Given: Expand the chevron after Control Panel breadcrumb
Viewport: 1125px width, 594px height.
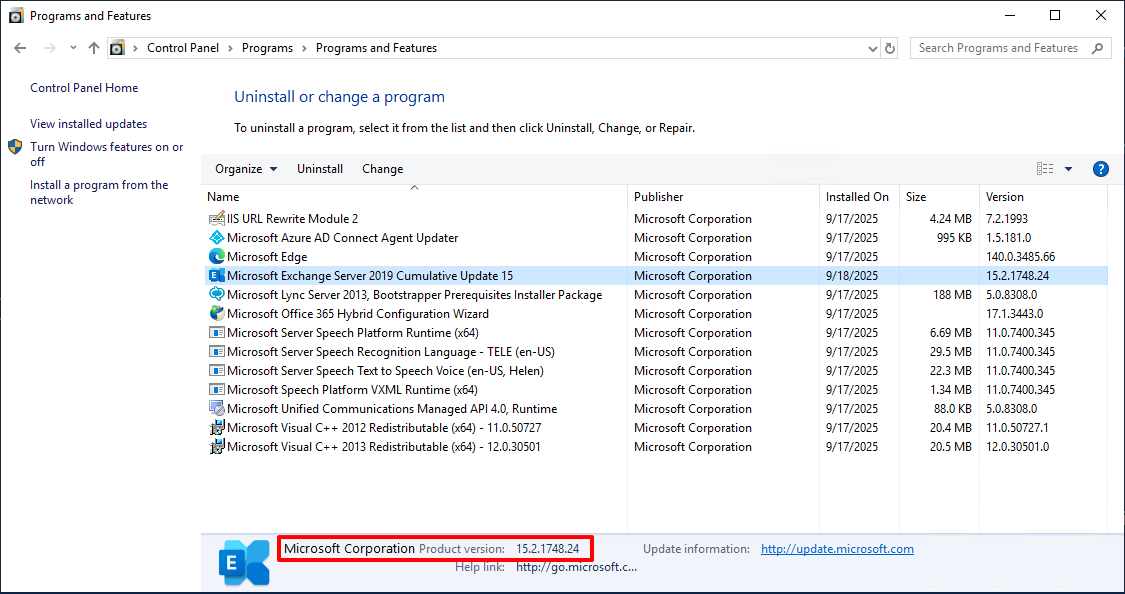Looking at the screenshot, I should click(230, 48).
